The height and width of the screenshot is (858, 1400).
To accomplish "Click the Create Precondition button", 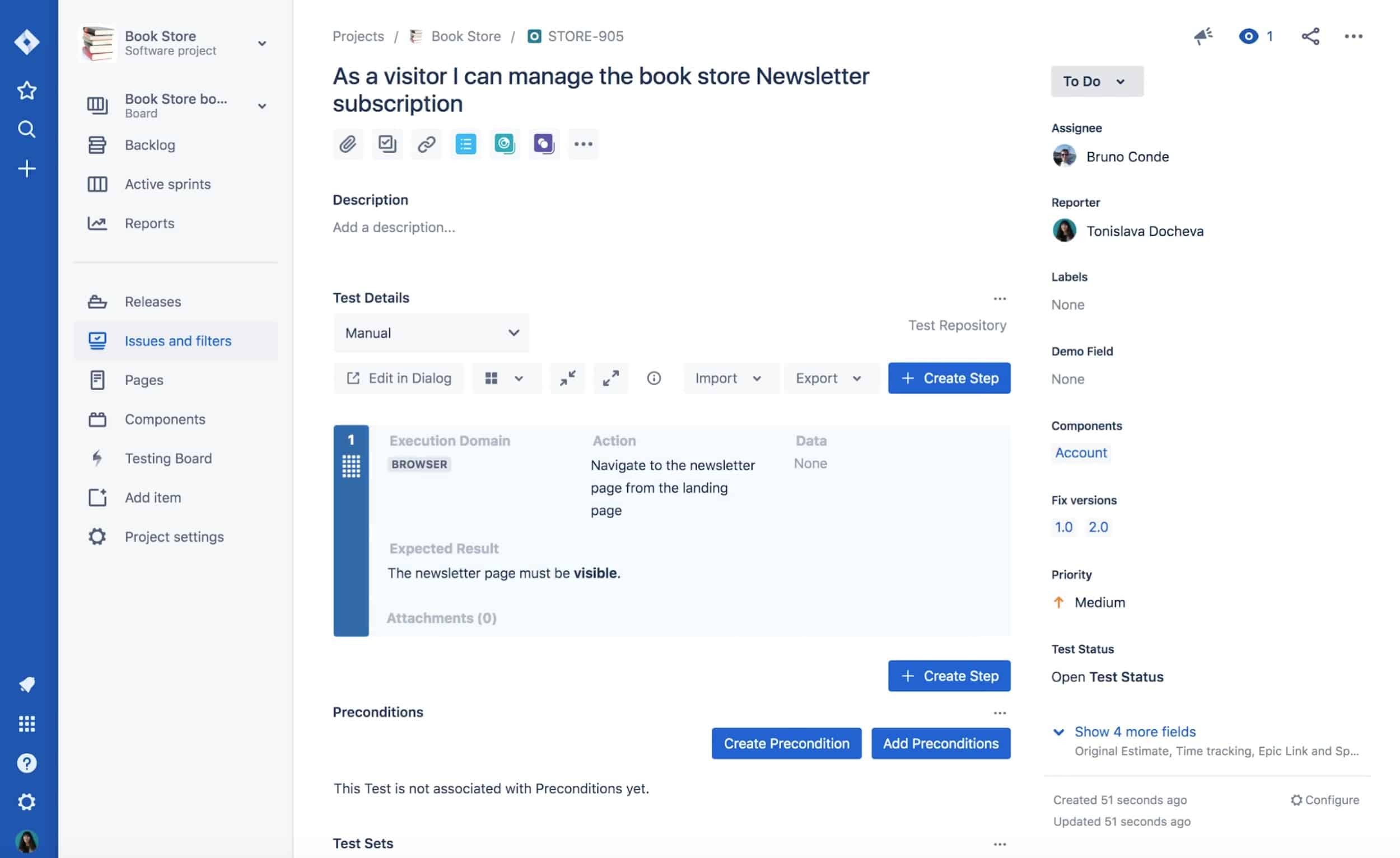I will tap(786, 743).
